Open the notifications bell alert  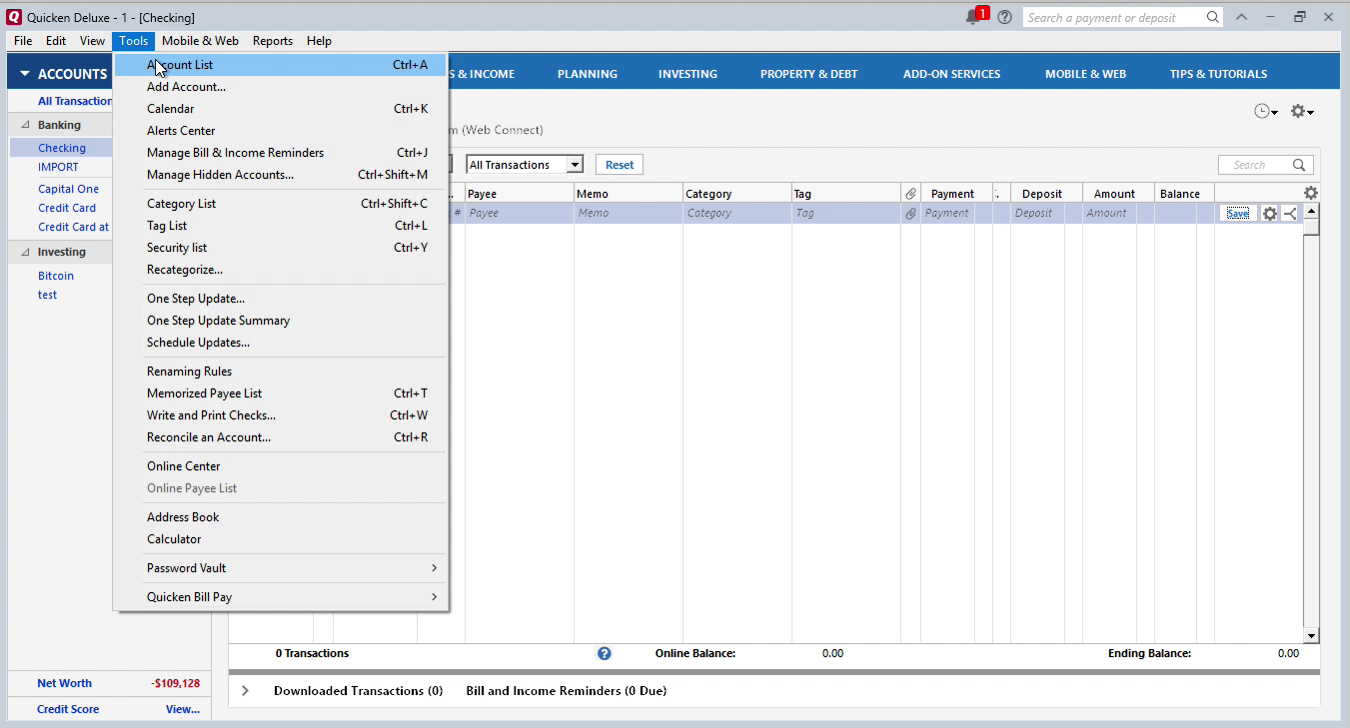coord(973,17)
